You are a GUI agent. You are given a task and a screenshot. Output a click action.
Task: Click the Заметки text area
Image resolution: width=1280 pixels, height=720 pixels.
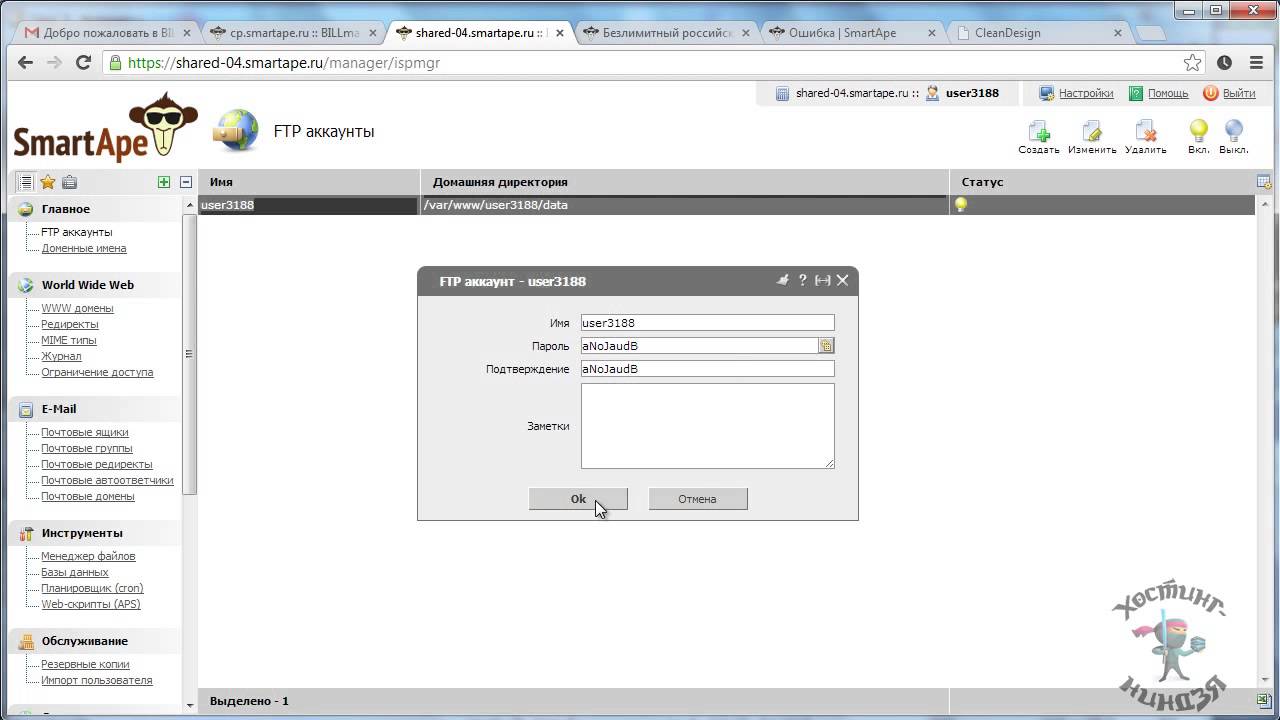707,426
